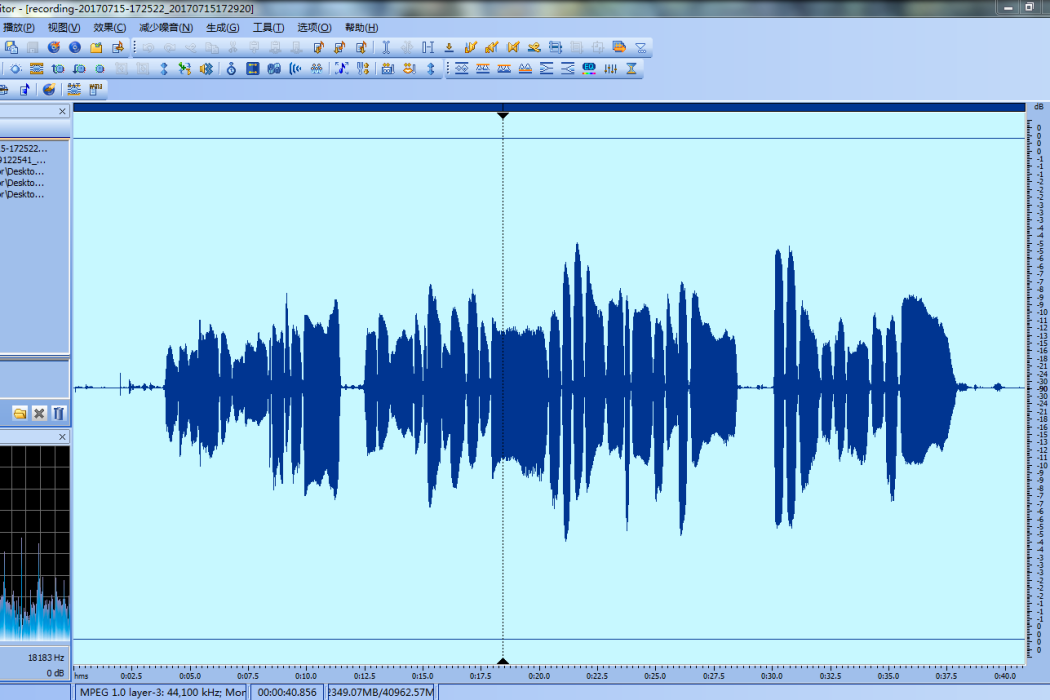Image resolution: width=1050 pixels, height=700 pixels.
Task: Click the green and orange swap arrows icon
Action: coord(185,68)
